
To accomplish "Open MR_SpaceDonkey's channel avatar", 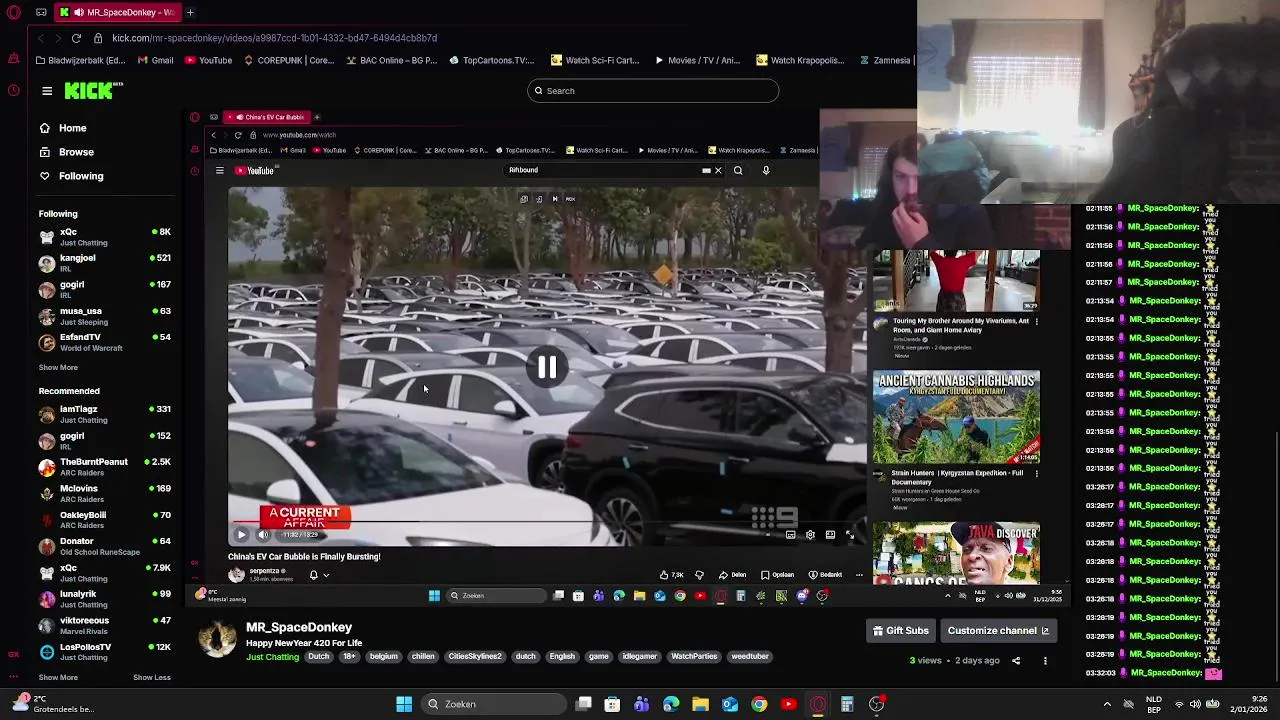I will pyautogui.click(x=217, y=638).
